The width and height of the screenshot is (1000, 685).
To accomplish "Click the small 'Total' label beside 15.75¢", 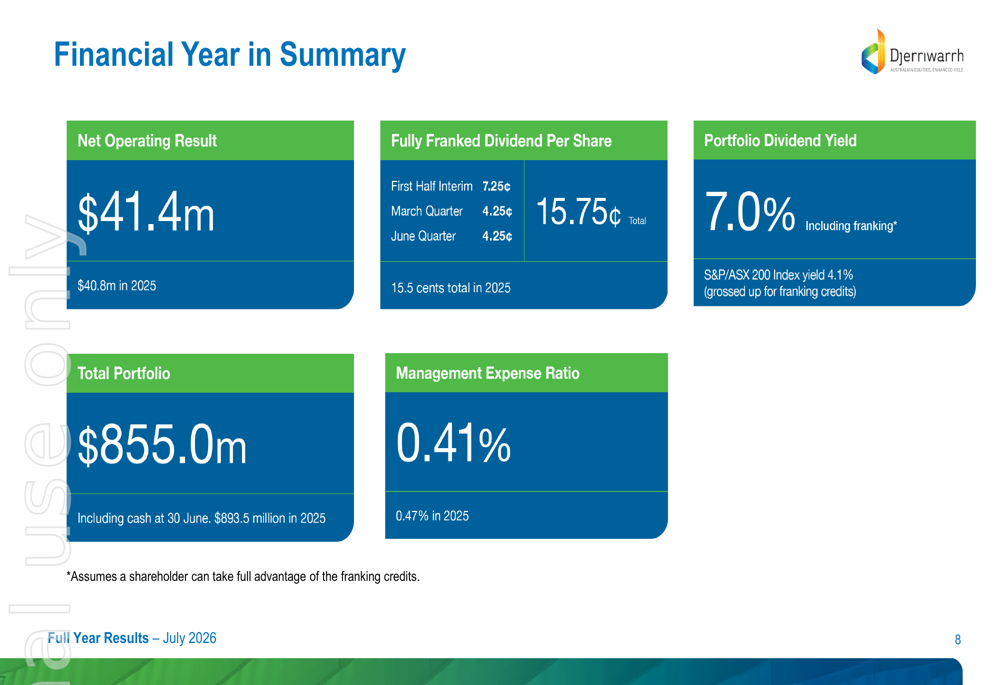I will click(637, 221).
